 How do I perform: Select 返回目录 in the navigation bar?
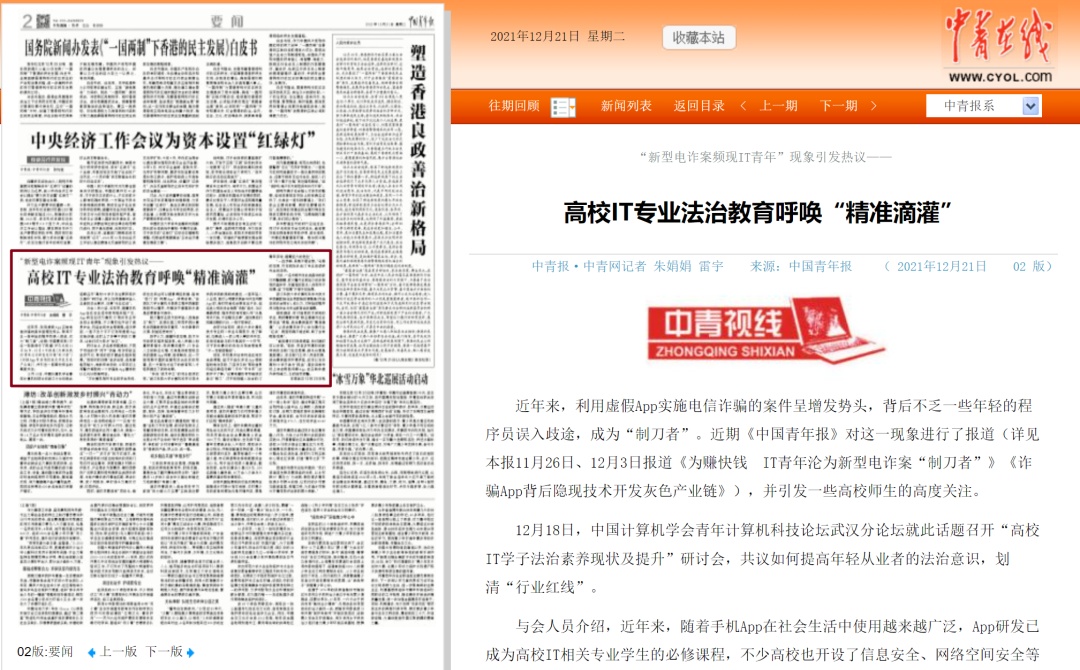[699, 106]
